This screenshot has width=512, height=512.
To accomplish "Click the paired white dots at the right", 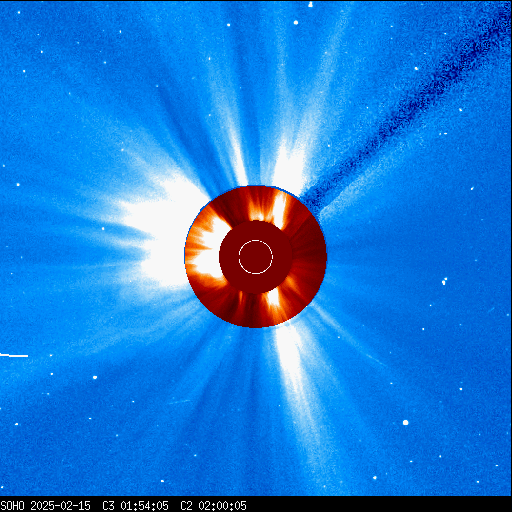I will (x=444, y=281).
